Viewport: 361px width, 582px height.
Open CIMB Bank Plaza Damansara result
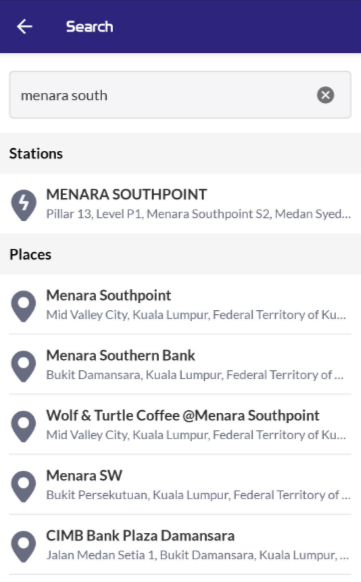pyautogui.click(x=180, y=545)
